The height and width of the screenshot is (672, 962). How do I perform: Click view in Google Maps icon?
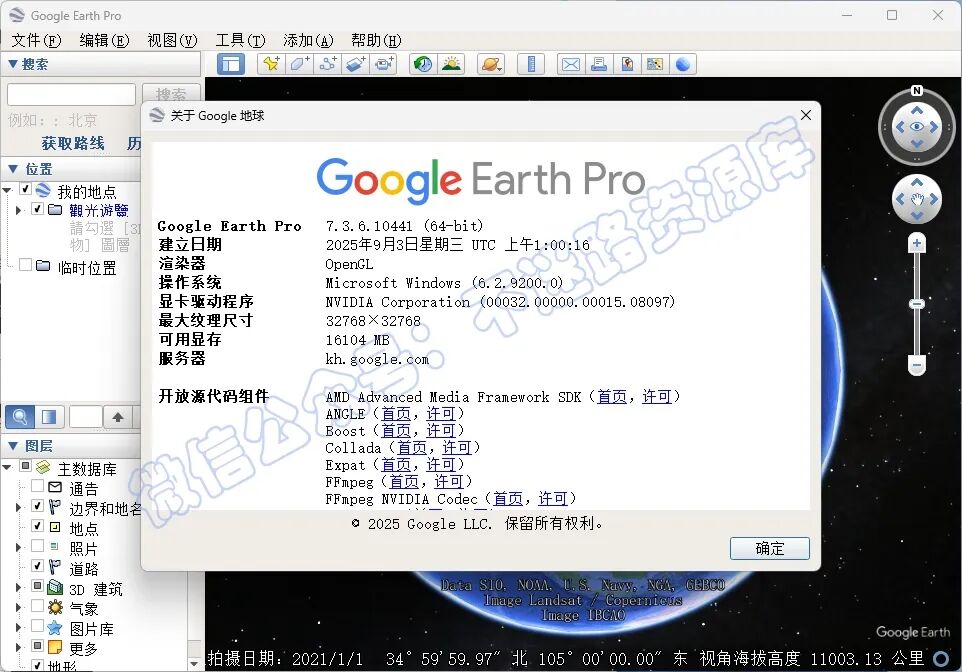pyautogui.click(x=655, y=64)
